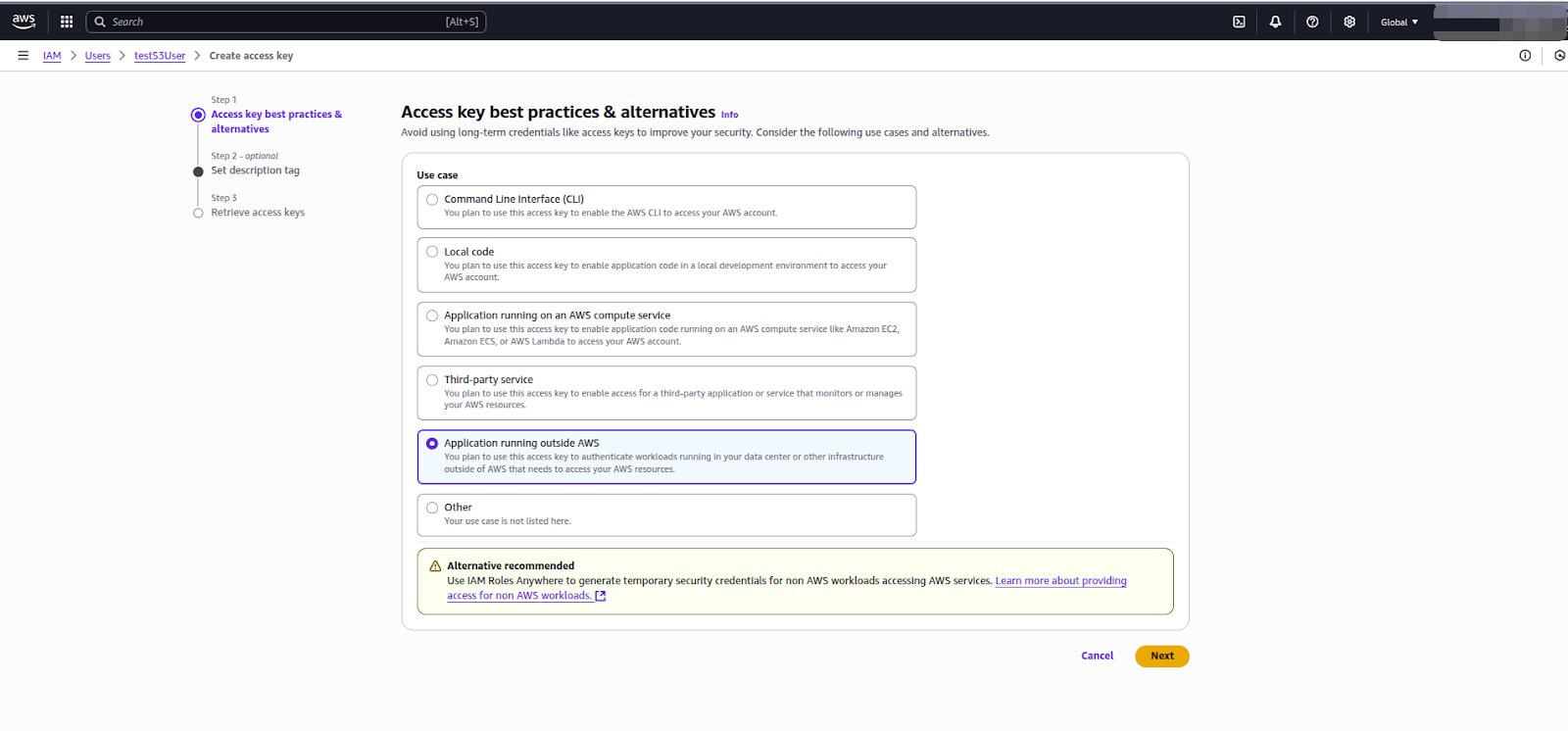This screenshot has height=731, width=1568.
Task: Select the Local code radio option
Action: click(x=432, y=252)
